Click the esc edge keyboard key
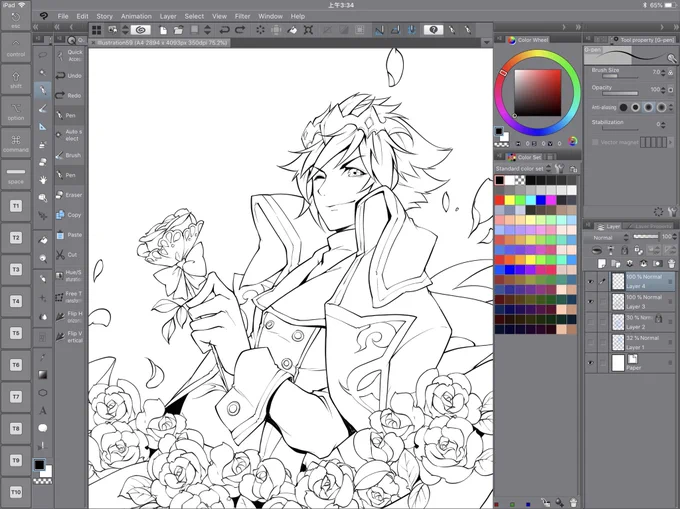 pos(16,20)
